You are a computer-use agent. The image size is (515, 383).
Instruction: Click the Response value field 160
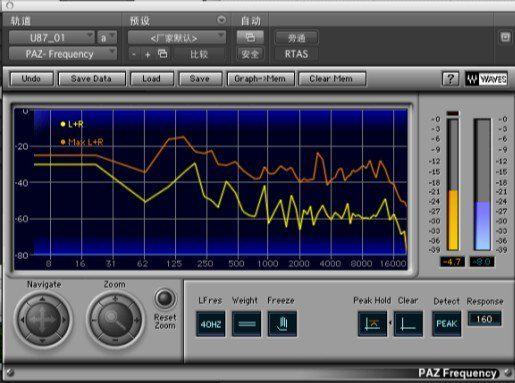pos(484,319)
